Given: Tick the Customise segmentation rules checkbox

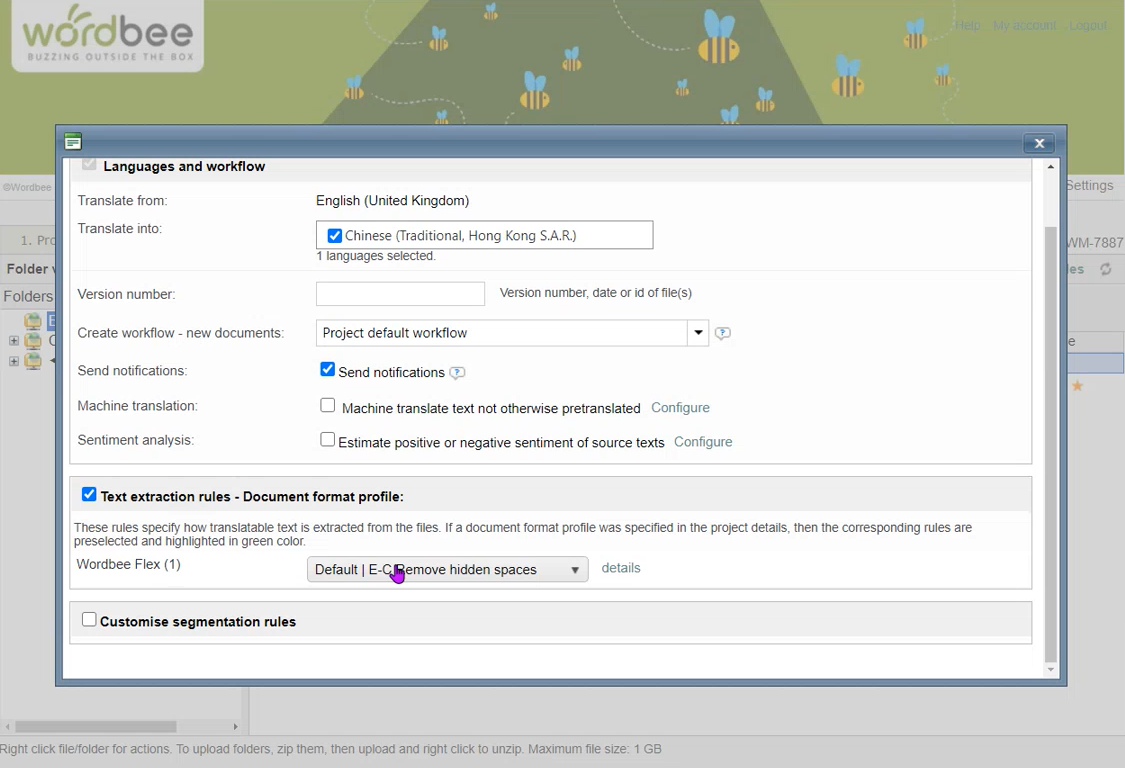Looking at the screenshot, I should 89,620.
